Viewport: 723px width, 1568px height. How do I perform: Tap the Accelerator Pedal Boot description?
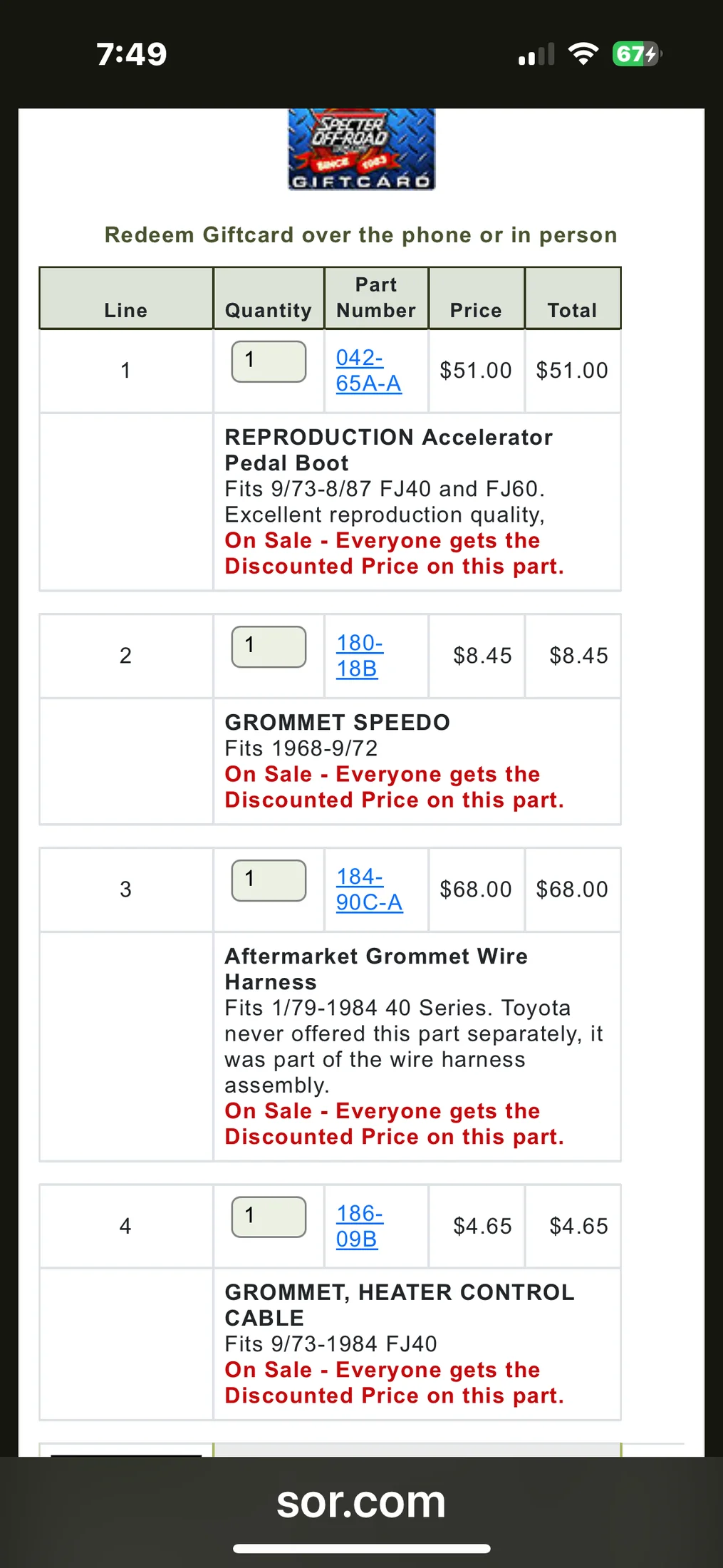click(388, 450)
